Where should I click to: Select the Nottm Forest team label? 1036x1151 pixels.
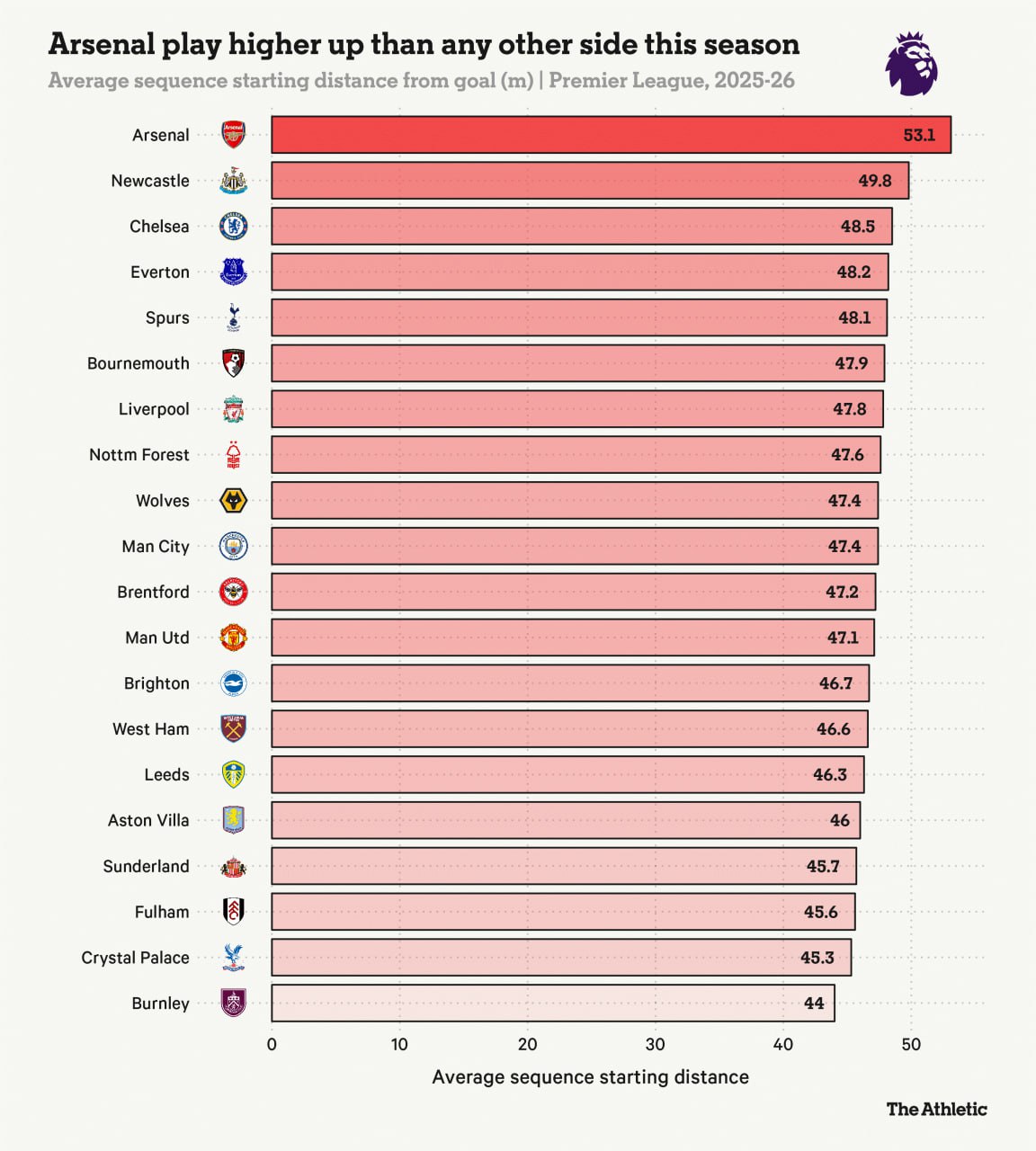[138, 455]
